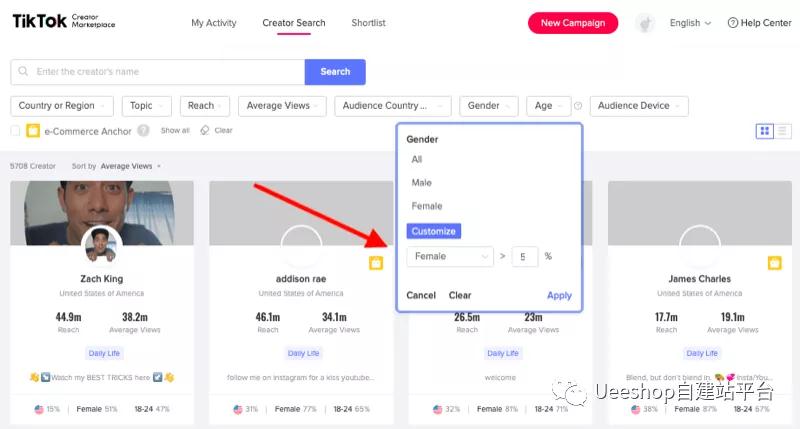Switch to list view layout icon
Image resolution: width=800 pixels, height=429 pixels.
[x=782, y=131]
